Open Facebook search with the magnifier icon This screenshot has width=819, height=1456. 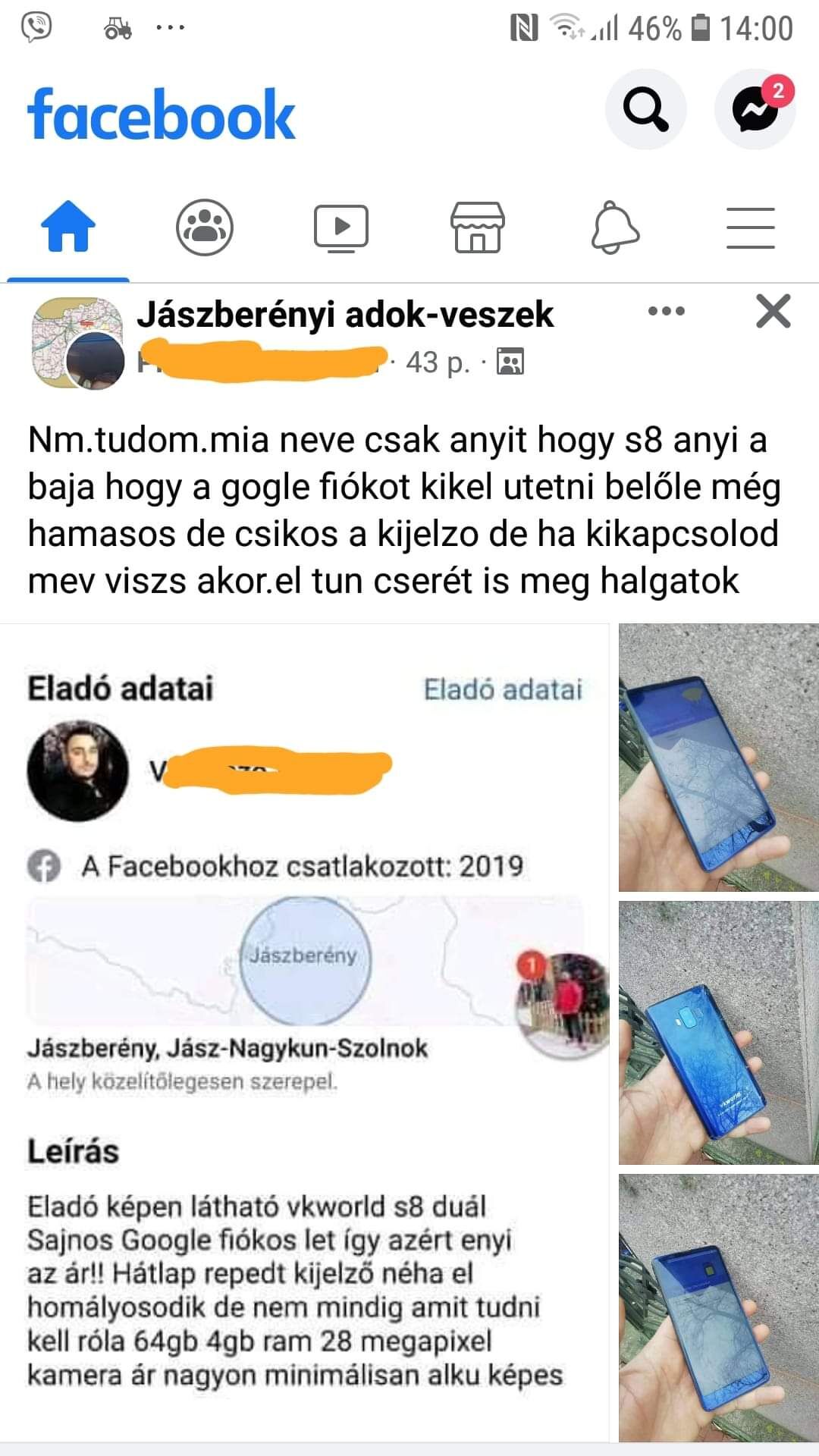point(646,109)
